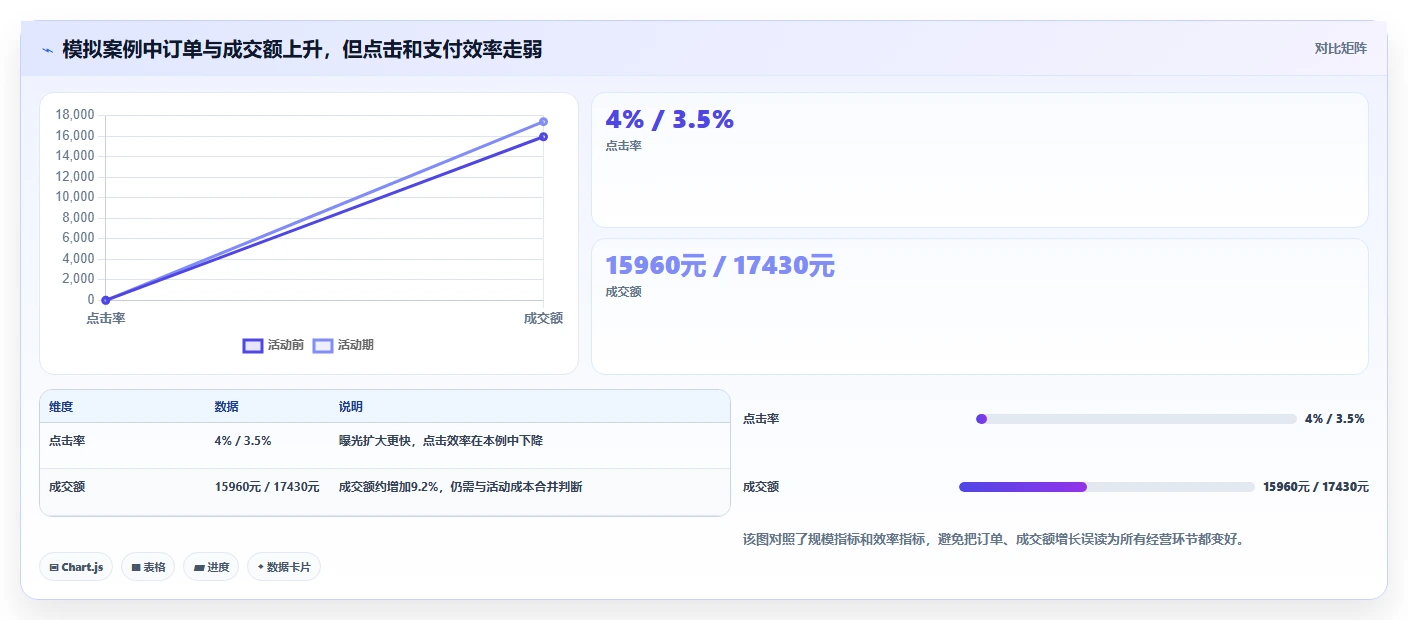Open the 4% / 3.5% data card

coord(979,160)
